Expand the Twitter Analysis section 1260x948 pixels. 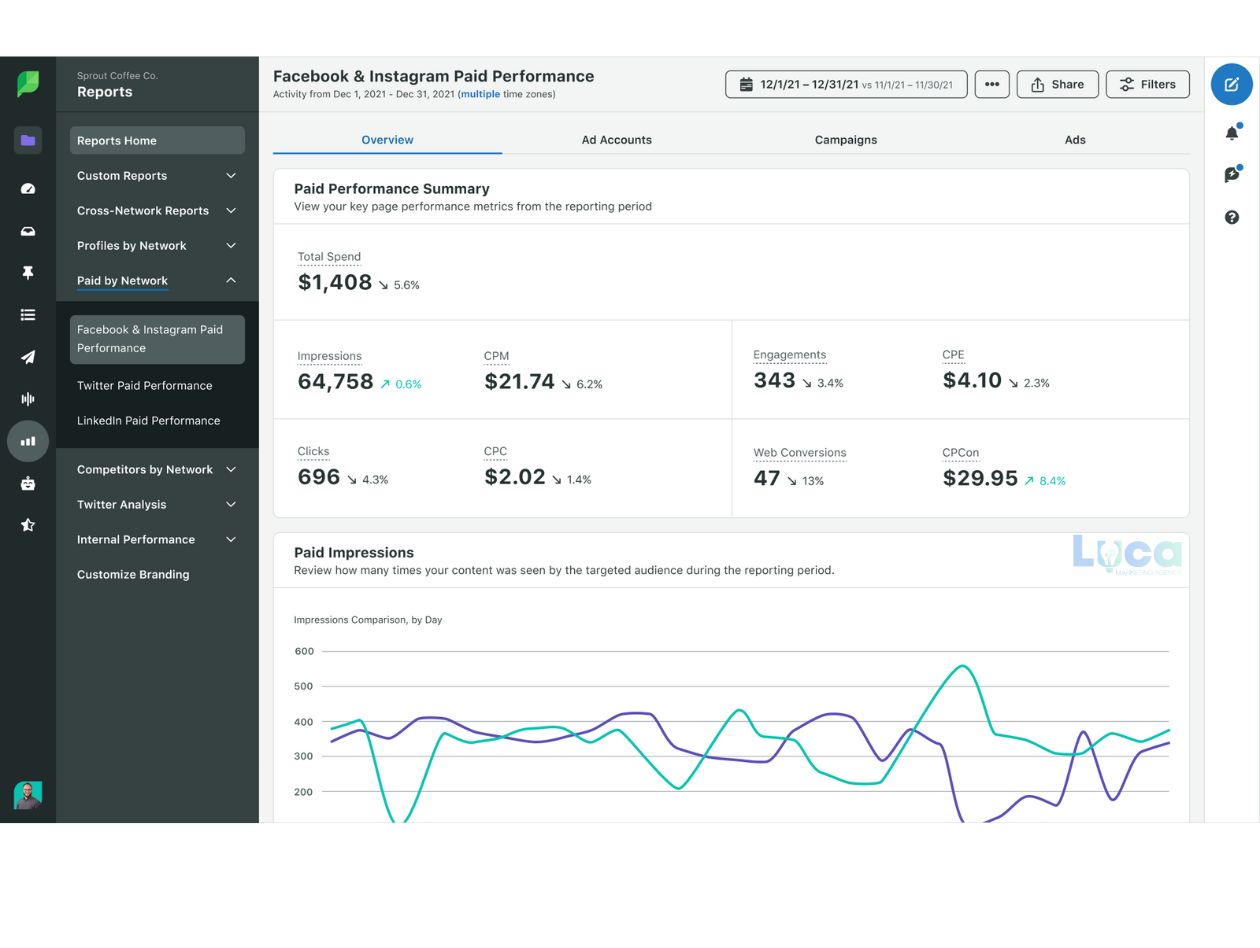pyautogui.click(x=157, y=504)
